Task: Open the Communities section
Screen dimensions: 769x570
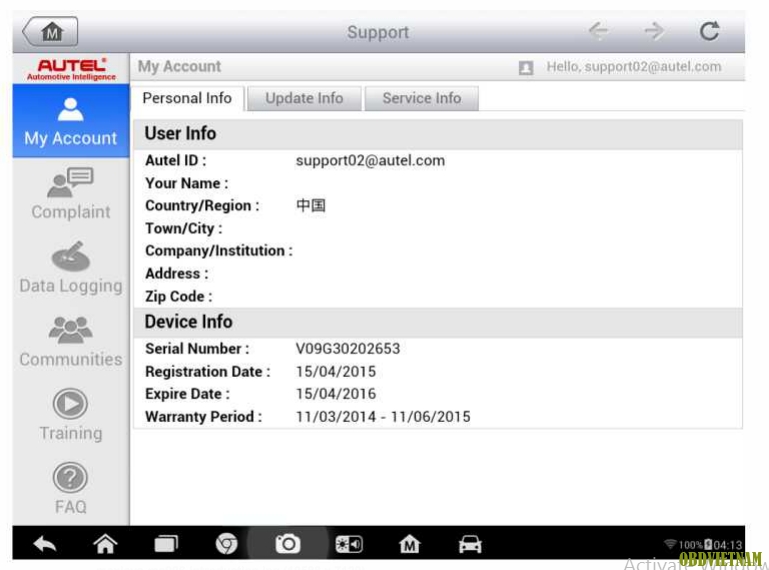Action: pyautogui.click(x=71, y=341)
